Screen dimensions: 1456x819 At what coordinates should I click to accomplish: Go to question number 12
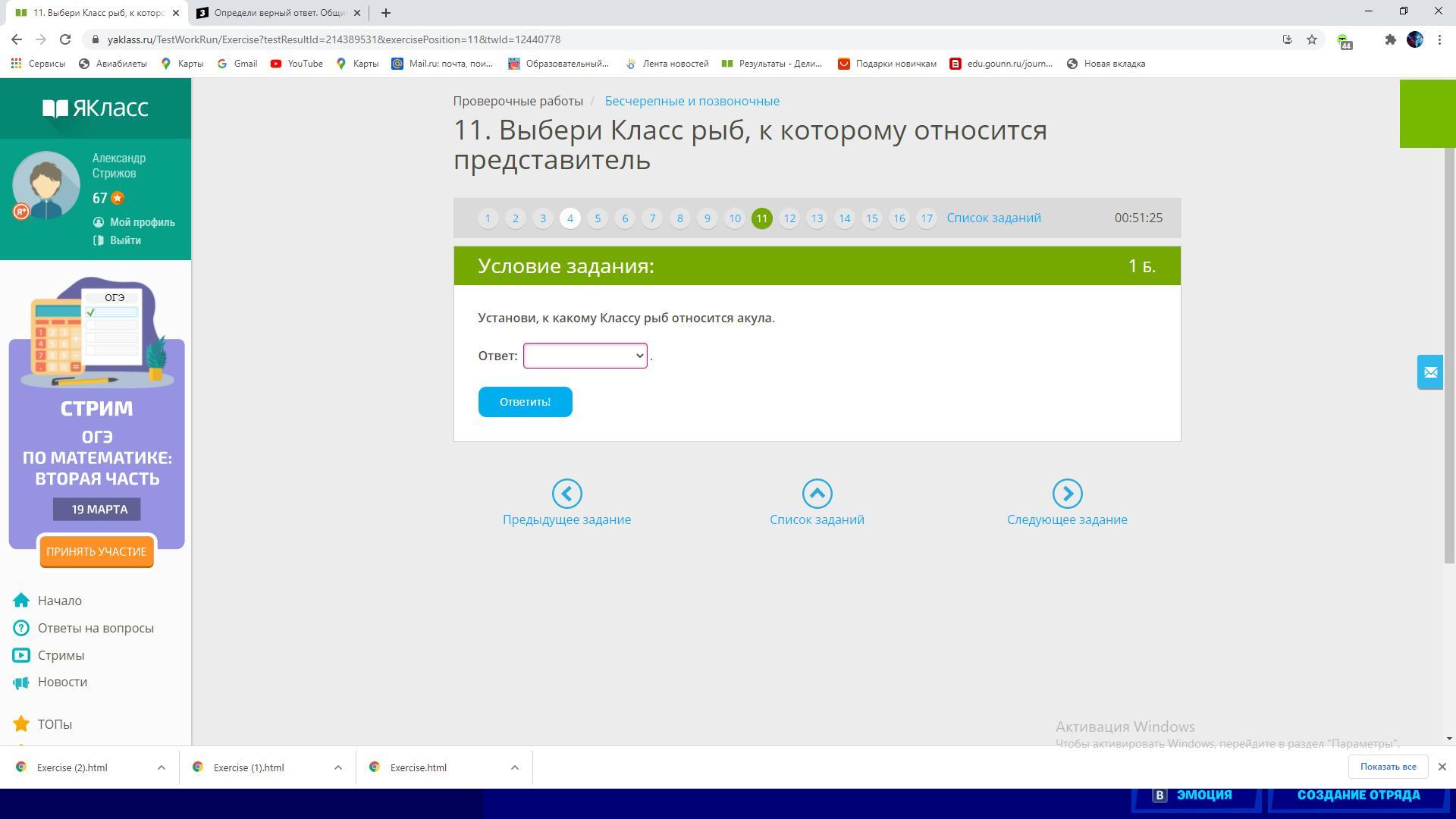(789, 218)
